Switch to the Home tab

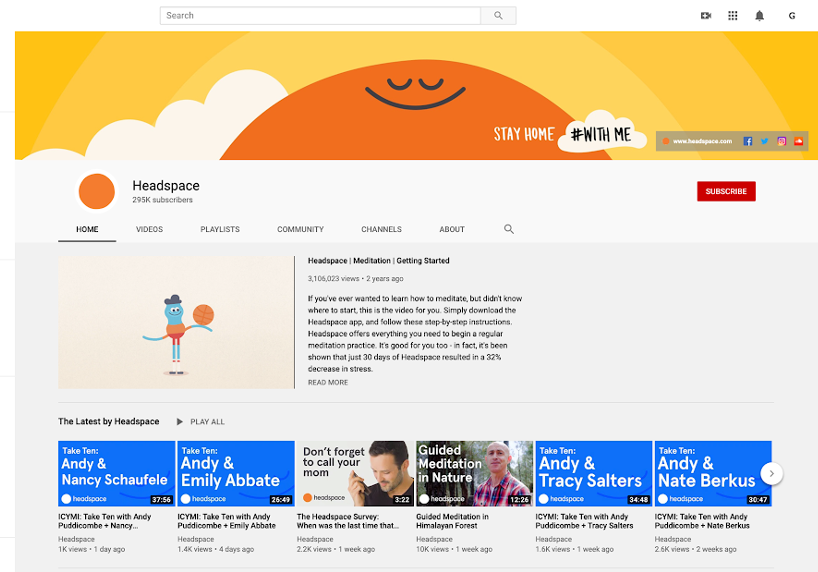click(87, 229)
